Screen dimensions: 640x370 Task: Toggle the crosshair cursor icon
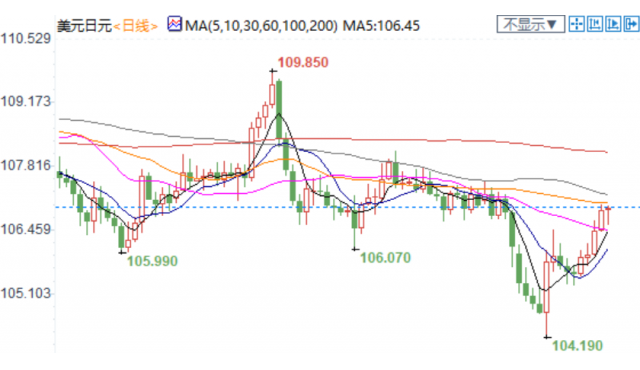[x=576, y=24]
